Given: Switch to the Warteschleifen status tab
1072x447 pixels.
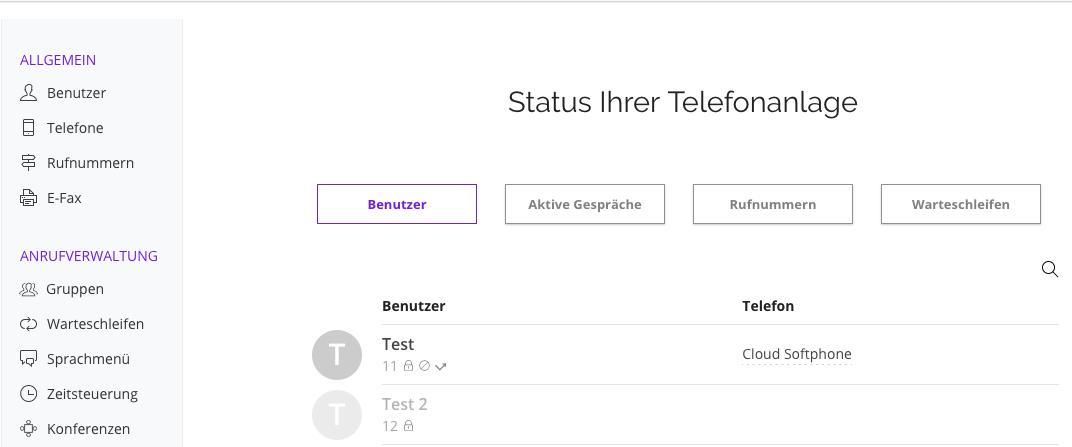Looking at the screenshot, I should (961, 204).
